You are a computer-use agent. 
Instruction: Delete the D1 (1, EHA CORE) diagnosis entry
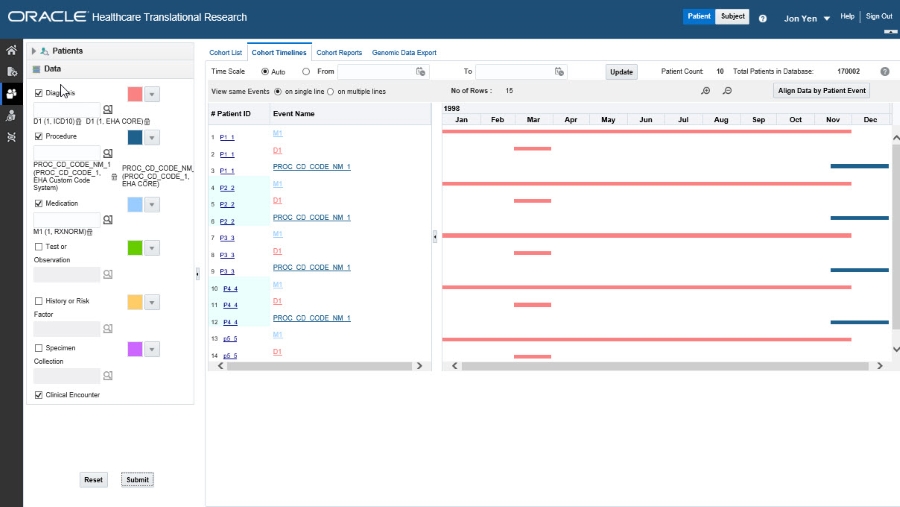[x=147, y=122]
